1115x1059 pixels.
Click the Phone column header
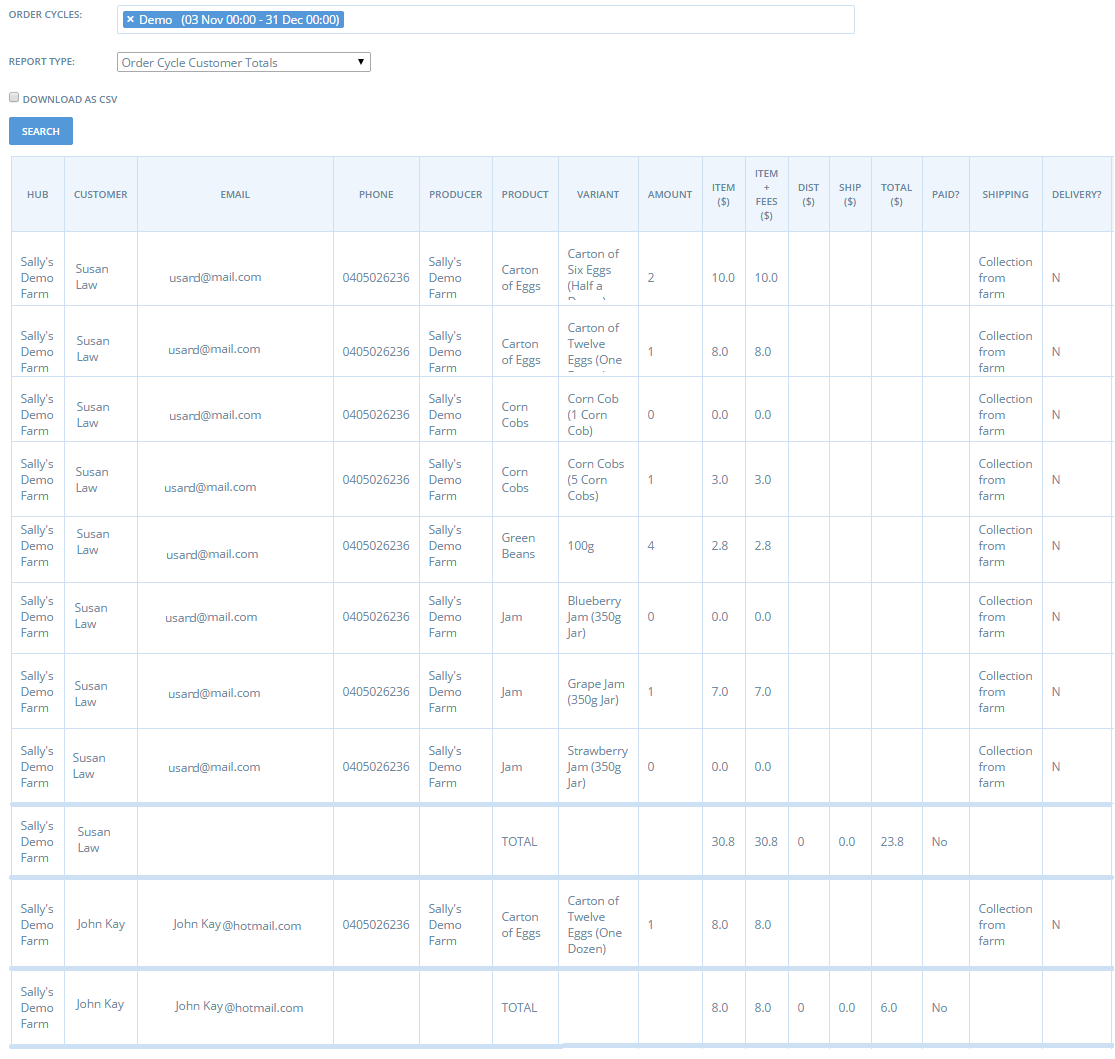pyautogui.click(x=376, y=194)
